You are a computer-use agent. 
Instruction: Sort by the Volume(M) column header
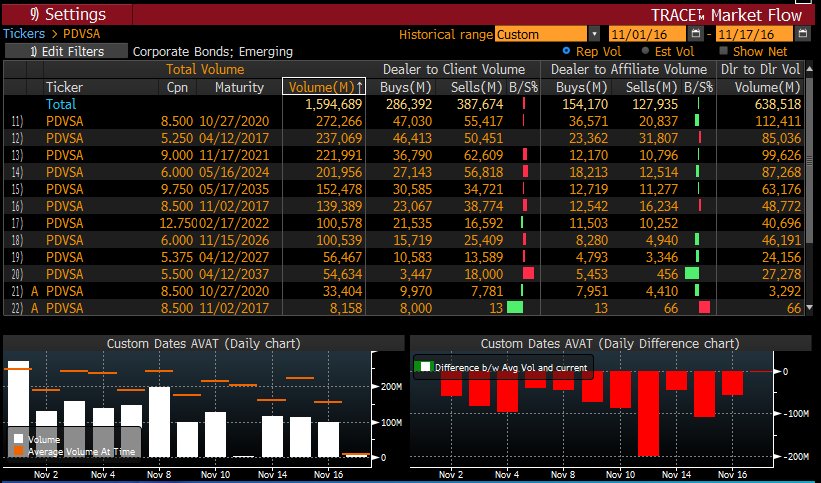coord(324,87)
